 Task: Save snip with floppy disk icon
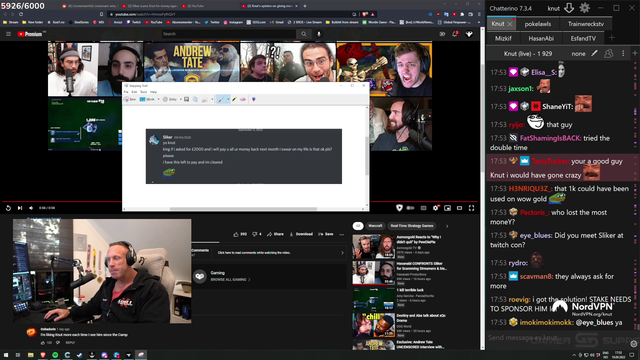pos(187,99)
